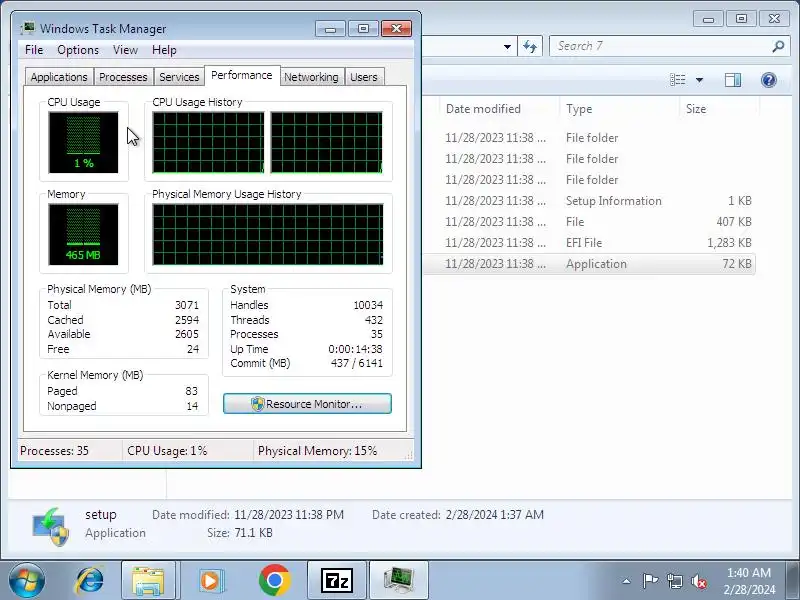Image resolution: width=800 pixels, height=600 pixels.
Task: Open the Windows Start menu orb
Action: (27, 580)
